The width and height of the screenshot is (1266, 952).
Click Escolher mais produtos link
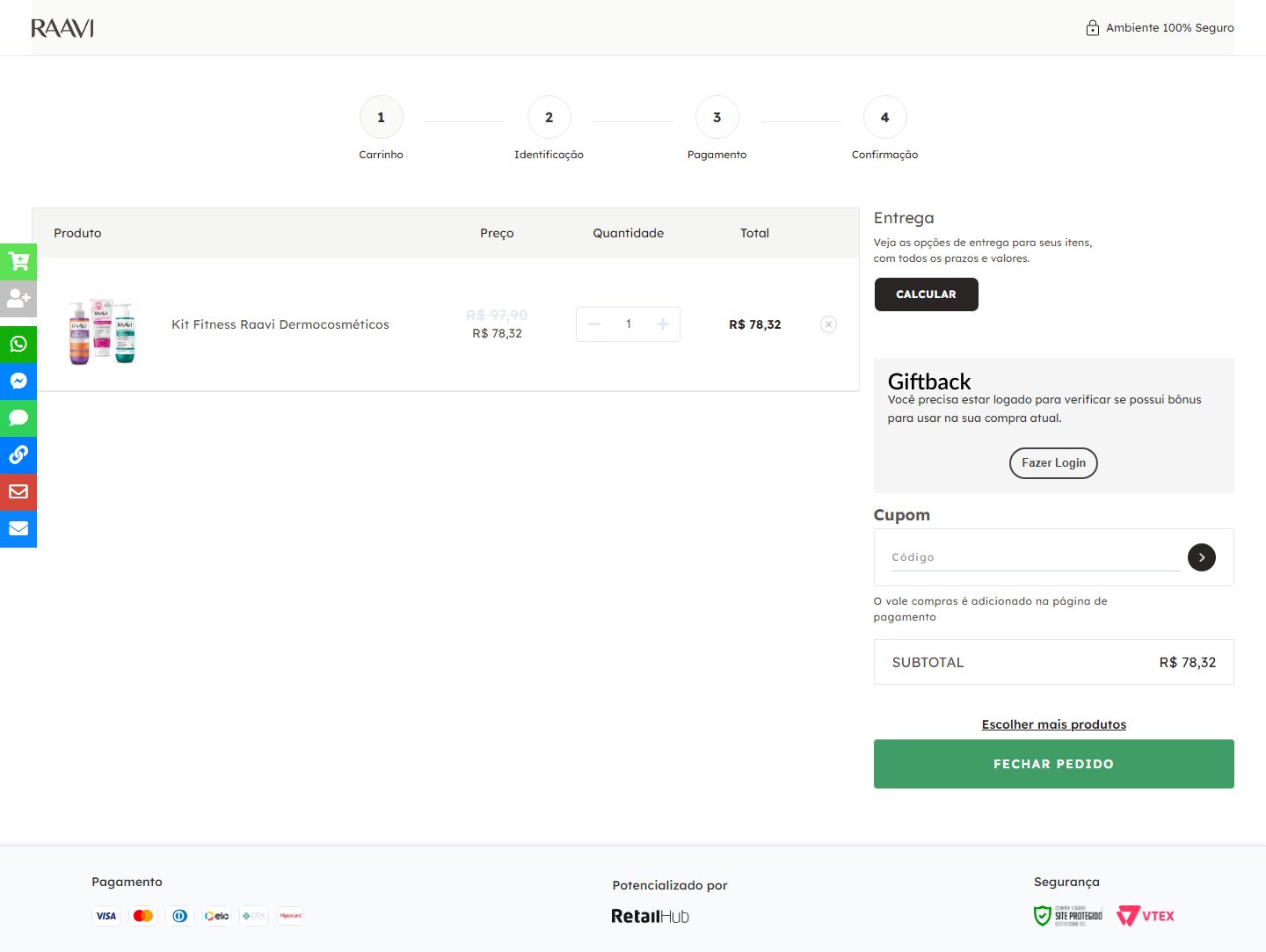(1053, 724)
